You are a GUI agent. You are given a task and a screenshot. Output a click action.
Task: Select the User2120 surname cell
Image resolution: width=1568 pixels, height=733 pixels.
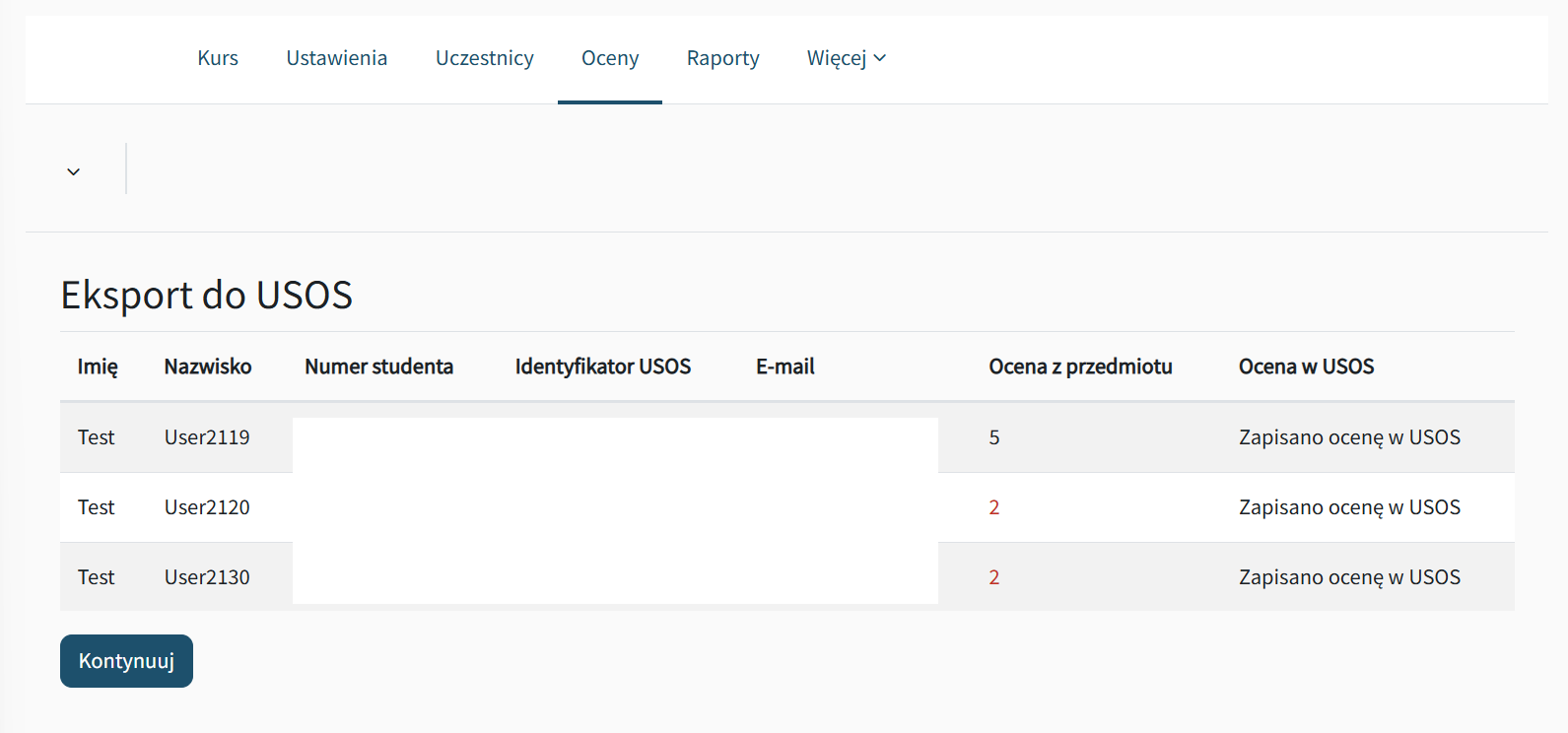(207, 507)
